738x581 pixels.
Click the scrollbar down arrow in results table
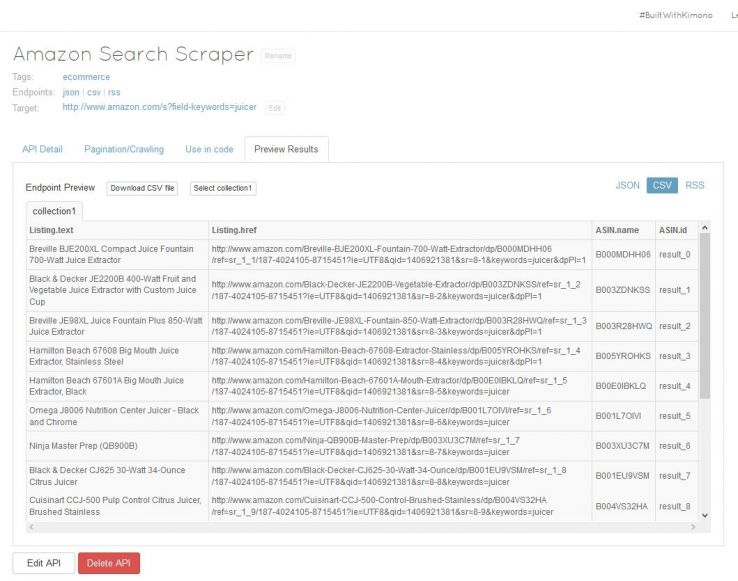706,514
